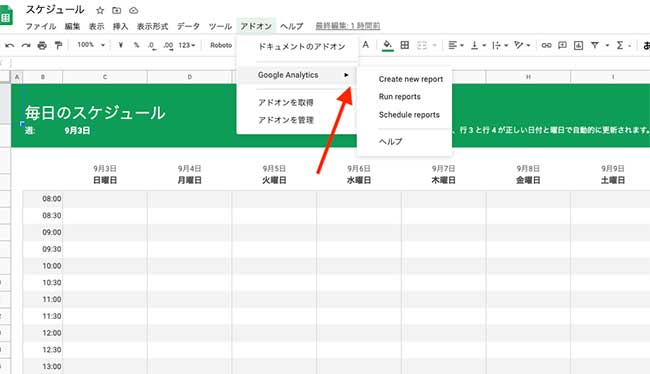
Task: Open the 挿入 menu
Action: coord(120,26)
